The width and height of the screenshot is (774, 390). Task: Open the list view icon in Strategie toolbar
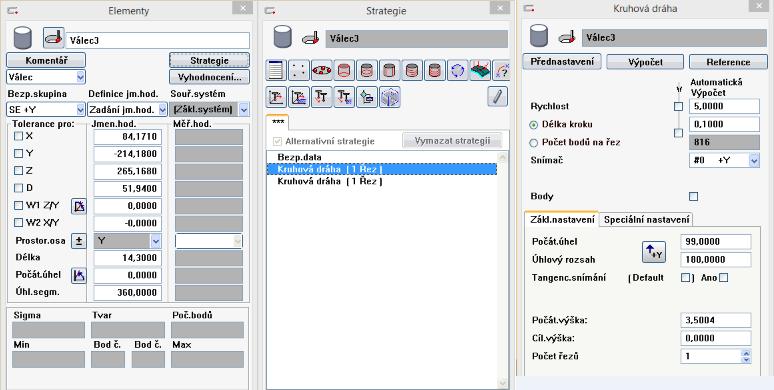276,71
